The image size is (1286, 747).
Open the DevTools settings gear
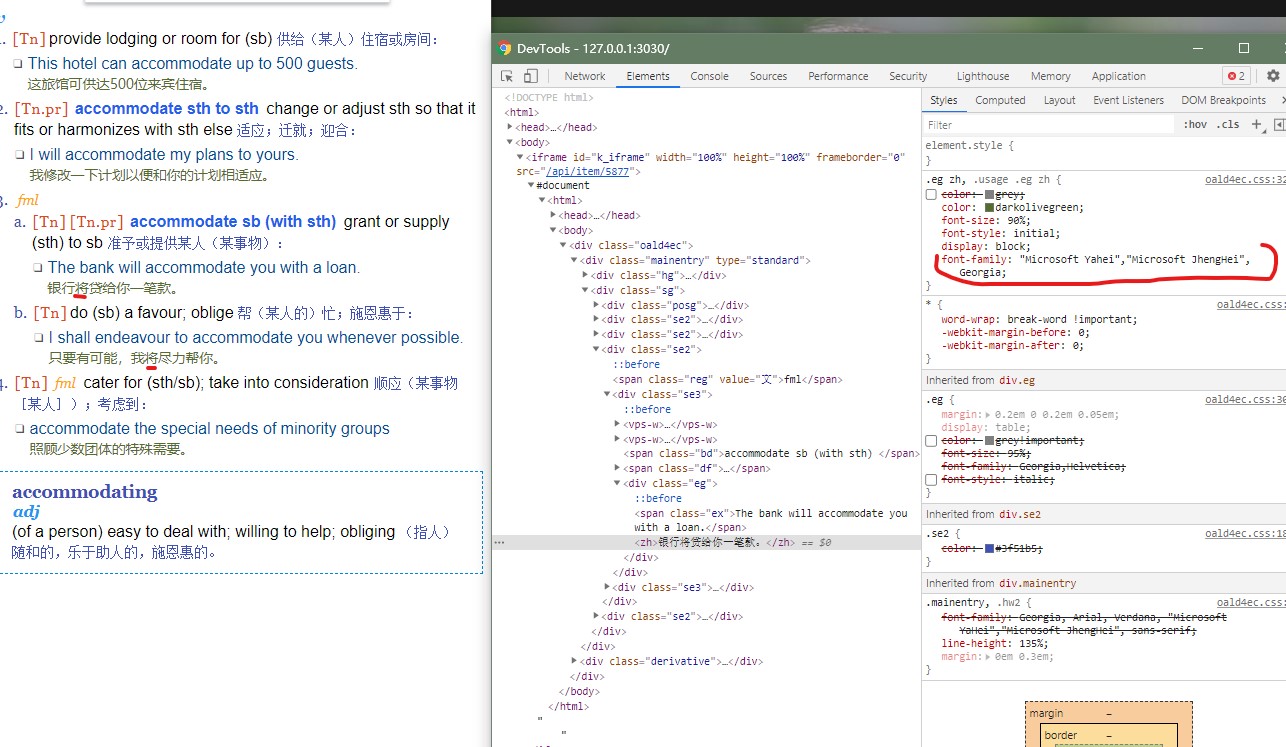(1273, 76)
